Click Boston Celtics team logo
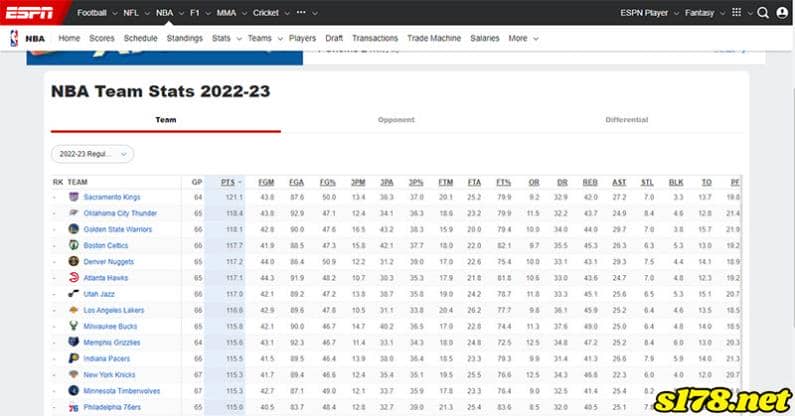Viewport: 795px width, 416px height. tap(74, 245)
